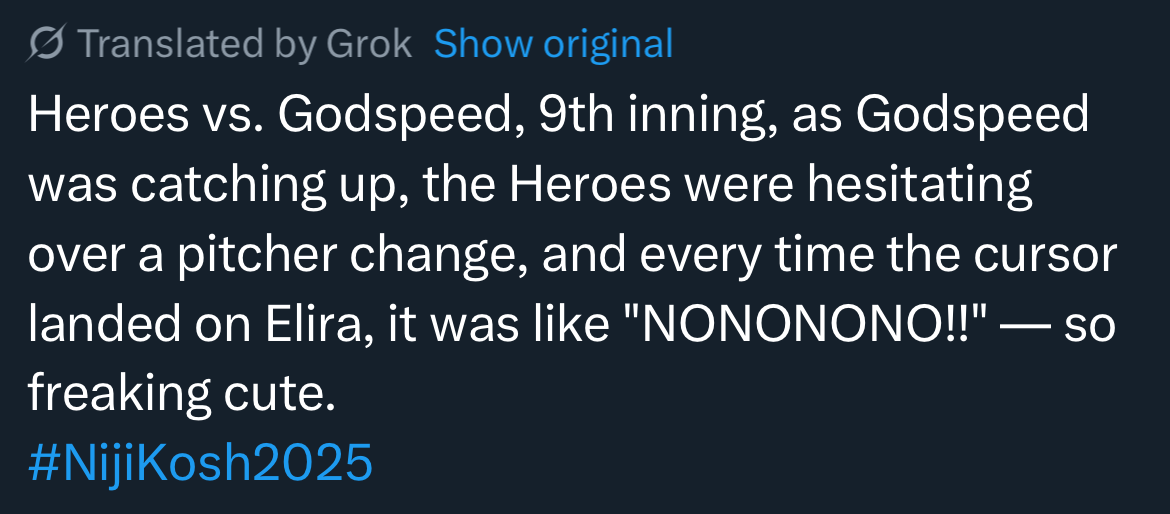The height and width of the screenshot is (514, 1170).
Task: Click the name "Elira" in the tweet
Action: click(309, 326)
